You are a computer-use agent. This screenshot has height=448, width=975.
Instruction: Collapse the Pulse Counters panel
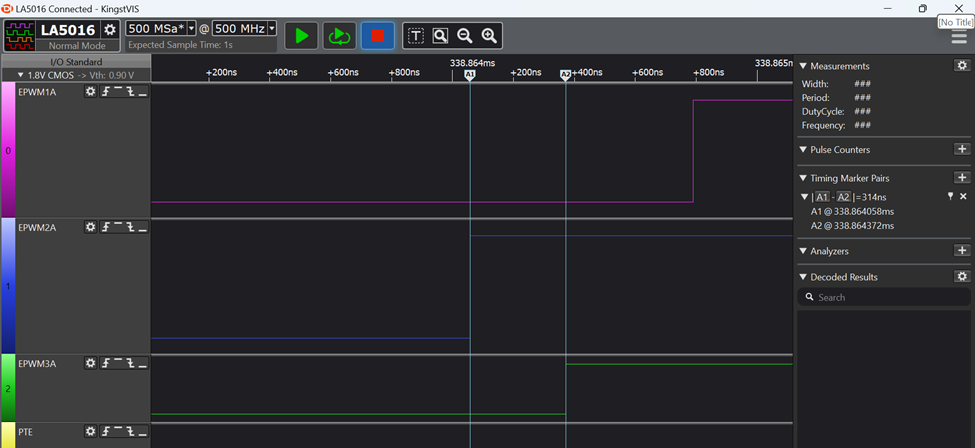[x=803, y=150]
